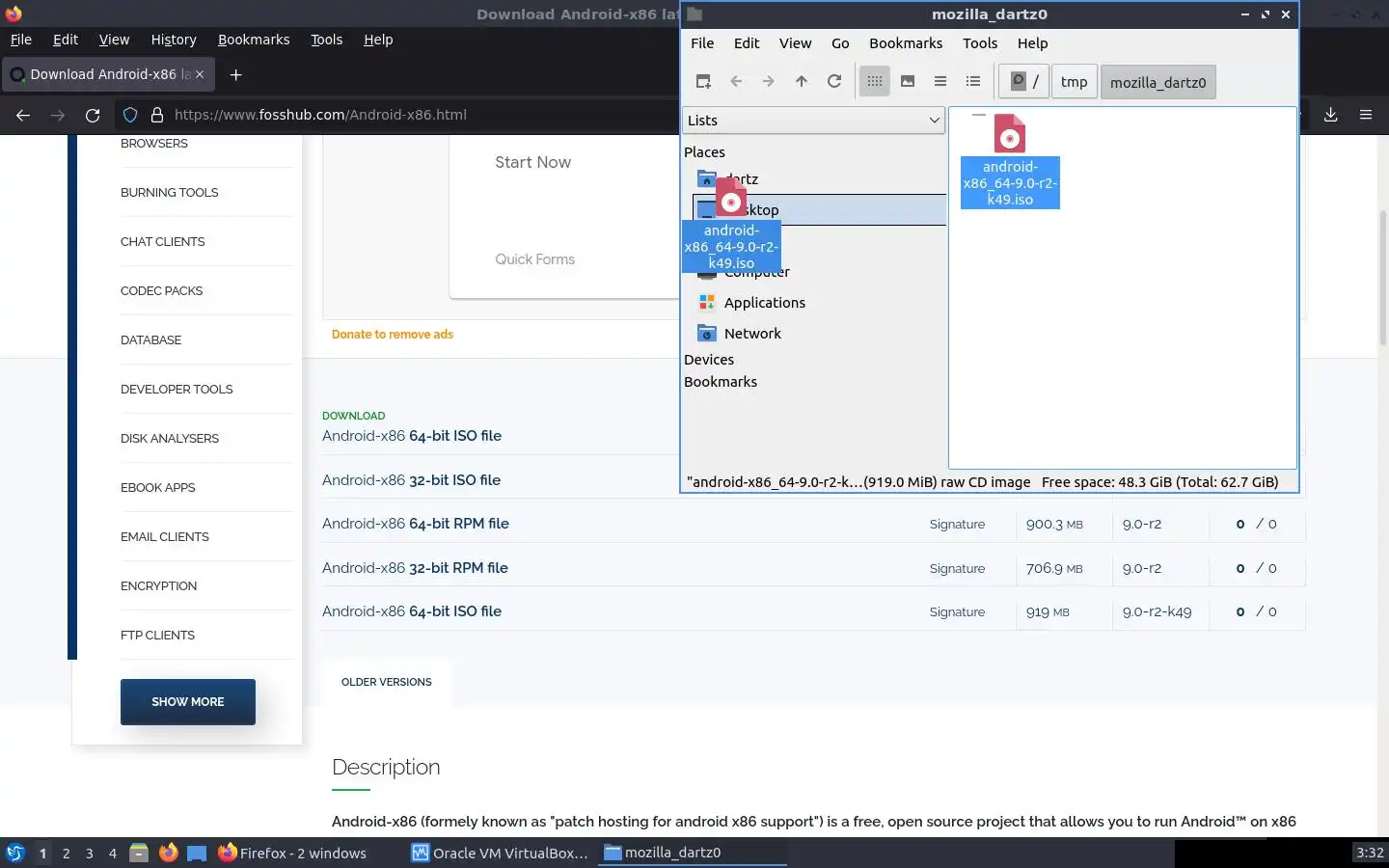Viewport: 1389px width, 868px height.
Task: Open the taskbar start menu icon
Action: click(14, 853)
